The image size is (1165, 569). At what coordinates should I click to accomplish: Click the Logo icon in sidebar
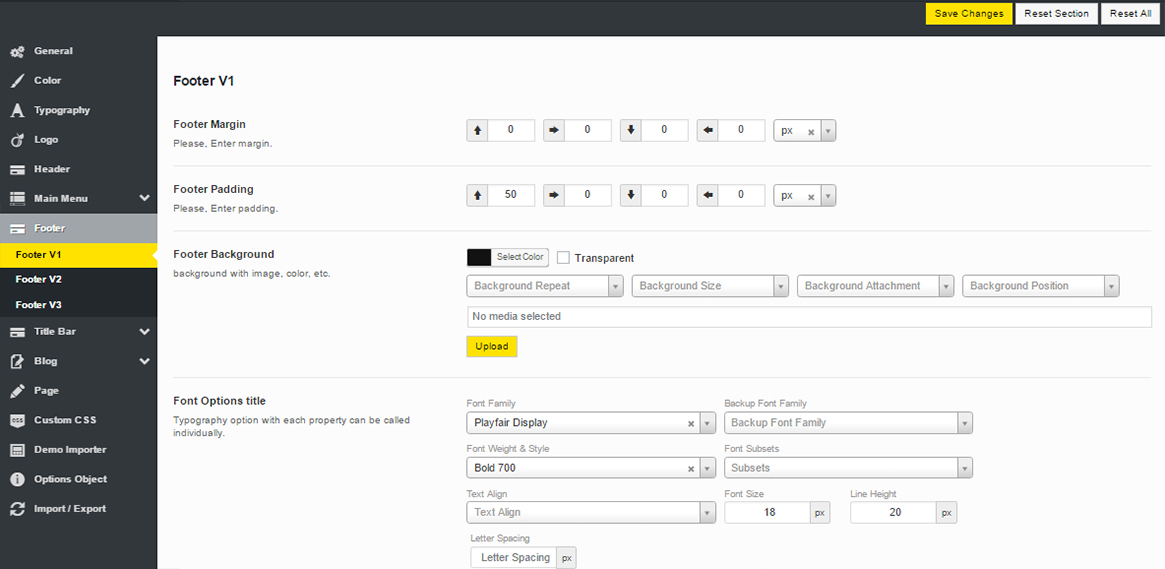17,140
